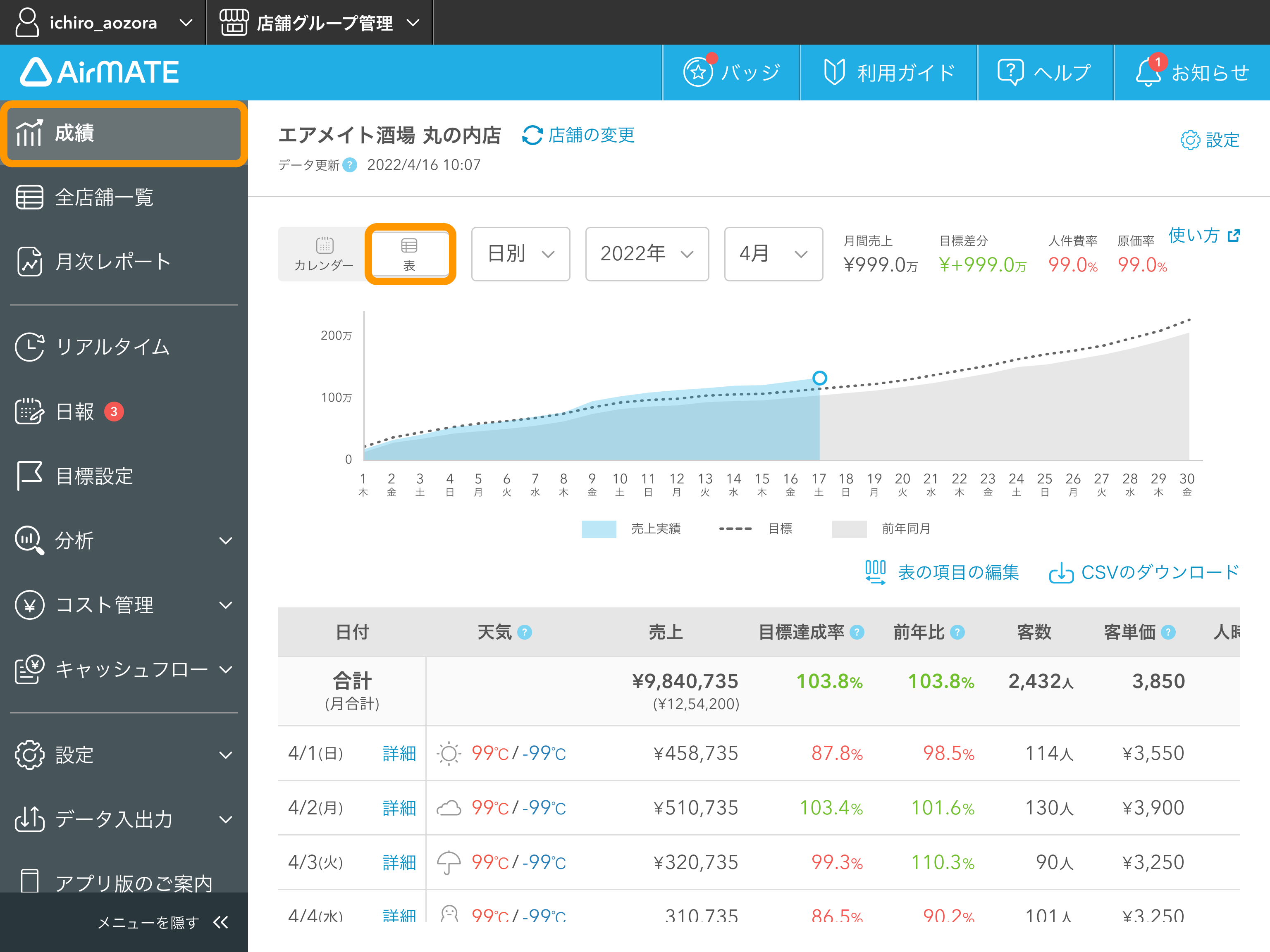Click the 目標 dashed legend marker
Screen dimensions: 1270x952
pos(735,528)
